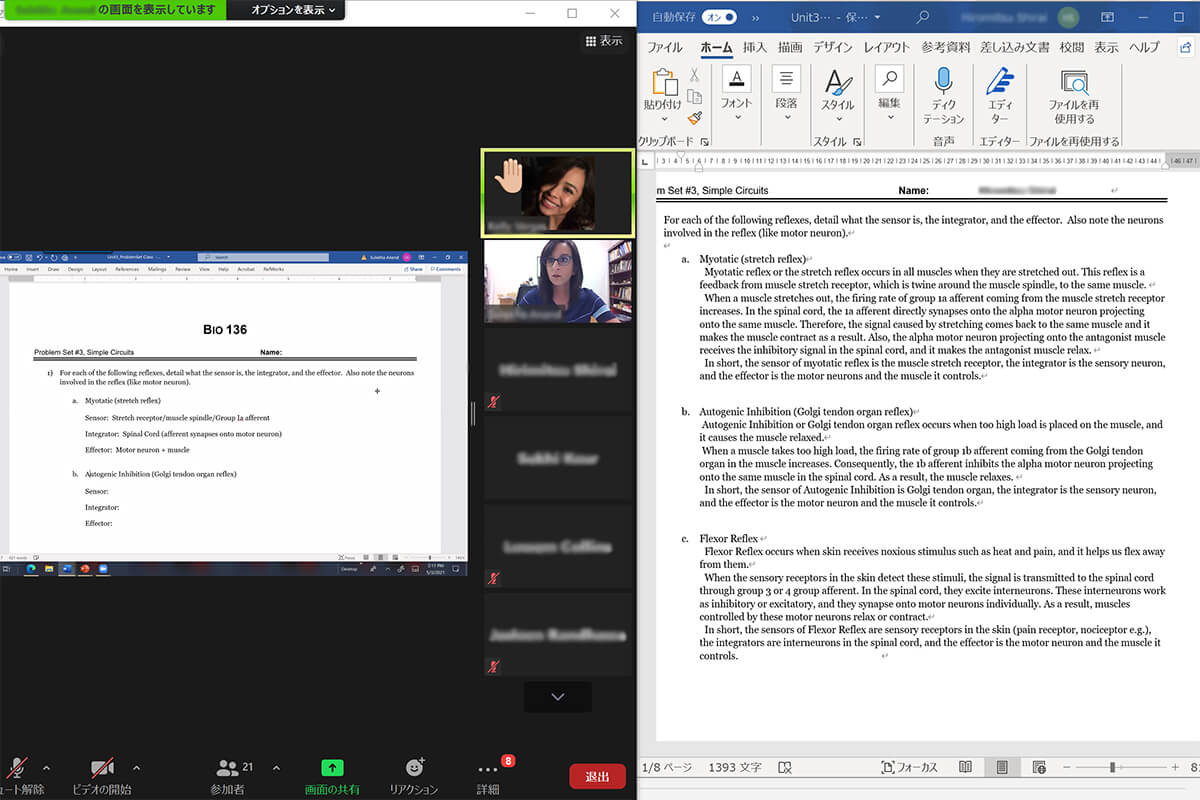Expand Word quick access toolbar overflow

pyautogui.click(x=755, y=17)
